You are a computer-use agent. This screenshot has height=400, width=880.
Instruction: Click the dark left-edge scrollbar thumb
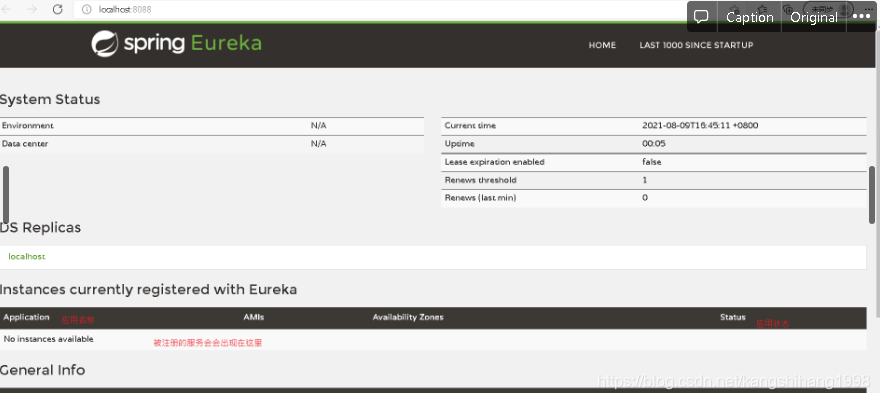point(6,195)
